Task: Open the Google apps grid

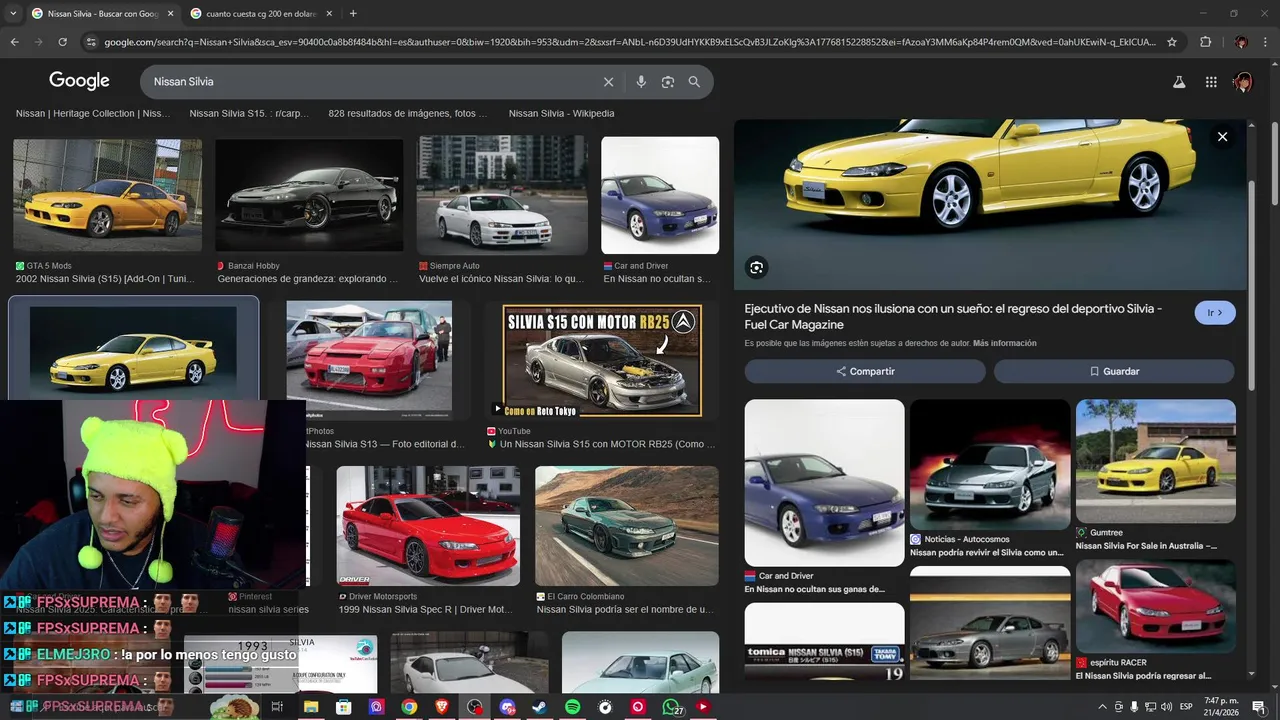Action: [x=1211, y=82]
